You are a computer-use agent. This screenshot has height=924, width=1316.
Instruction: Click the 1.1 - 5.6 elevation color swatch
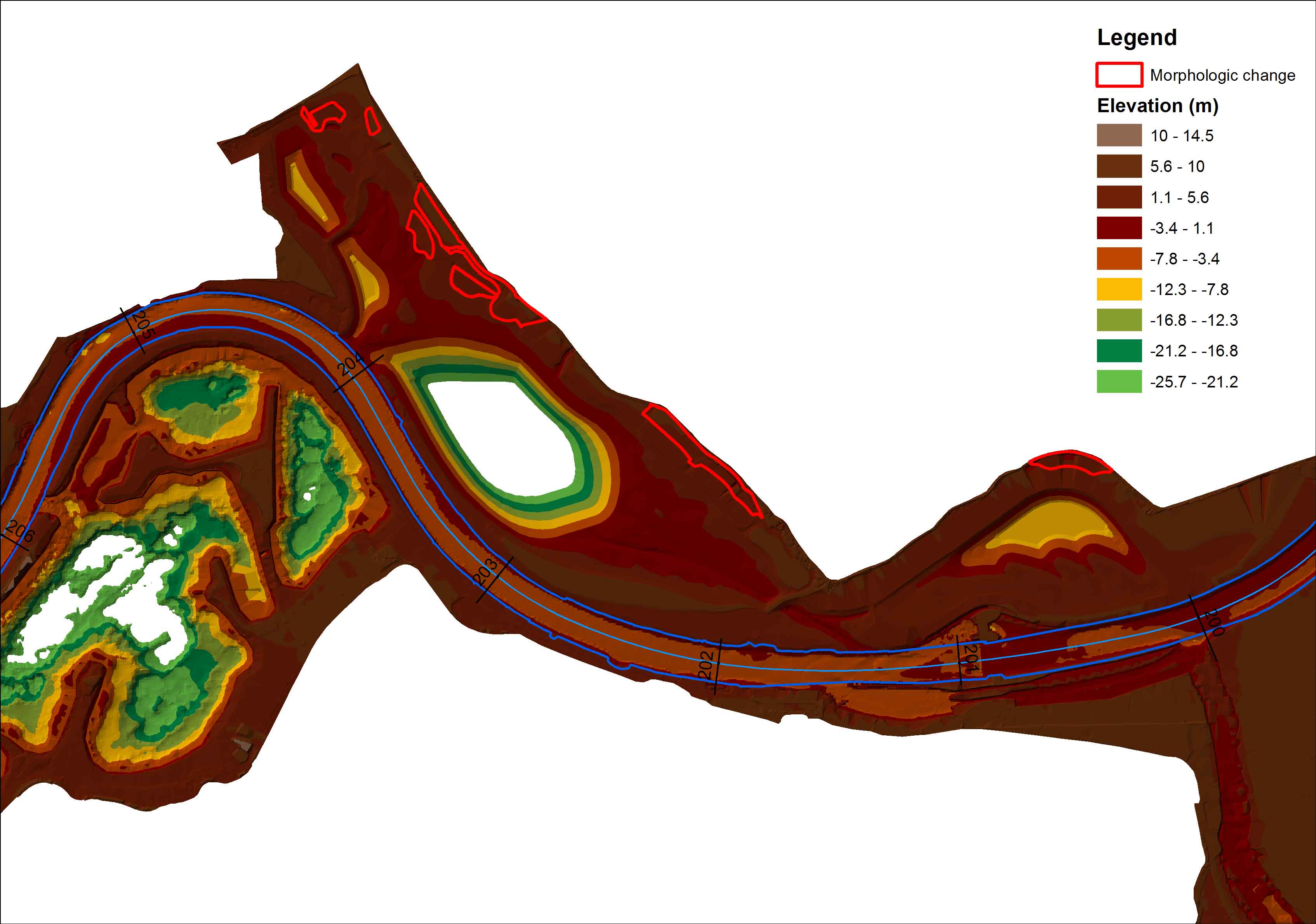coord(1119,197)
